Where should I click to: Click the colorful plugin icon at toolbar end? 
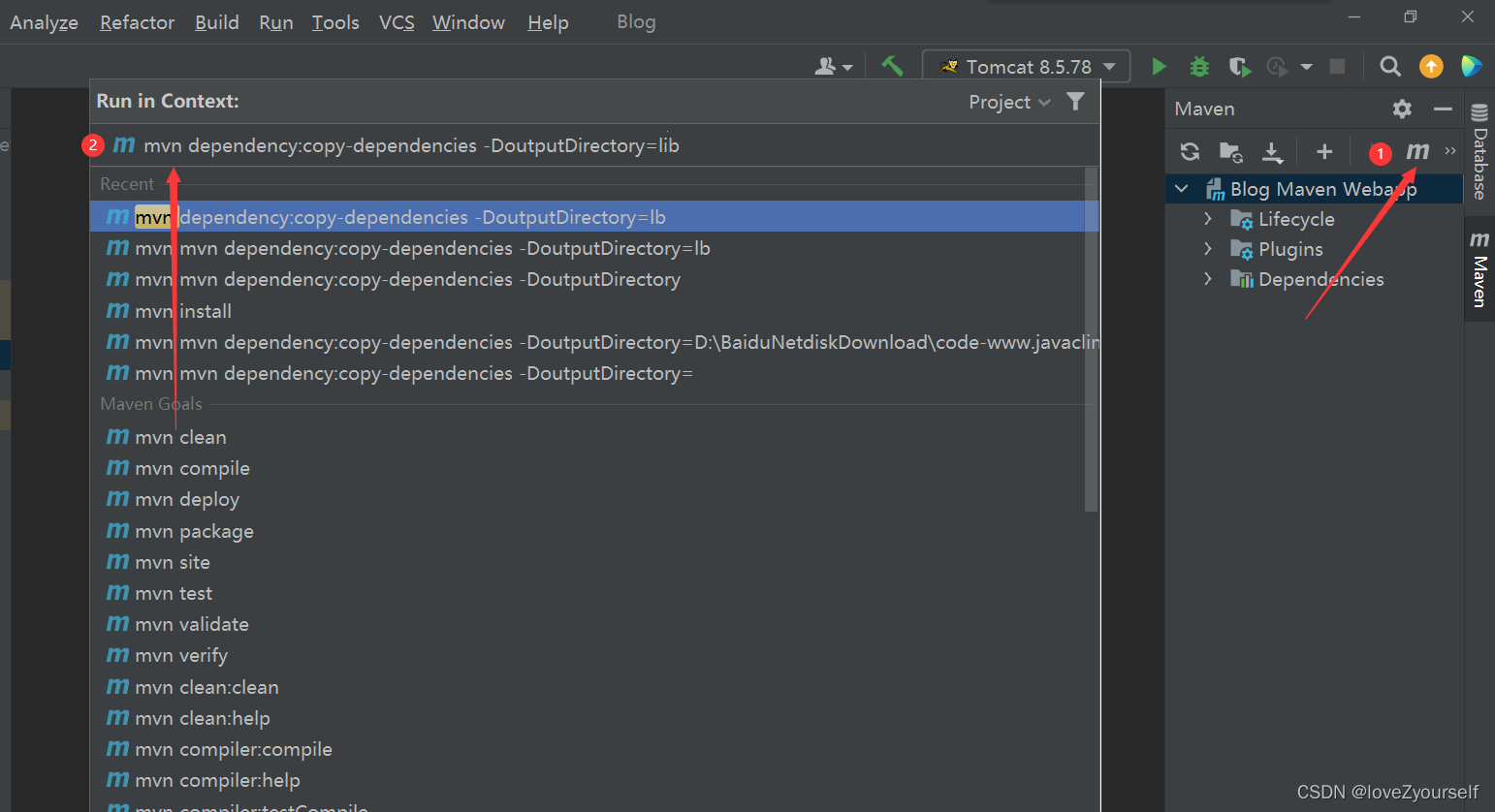[1471, 66]
